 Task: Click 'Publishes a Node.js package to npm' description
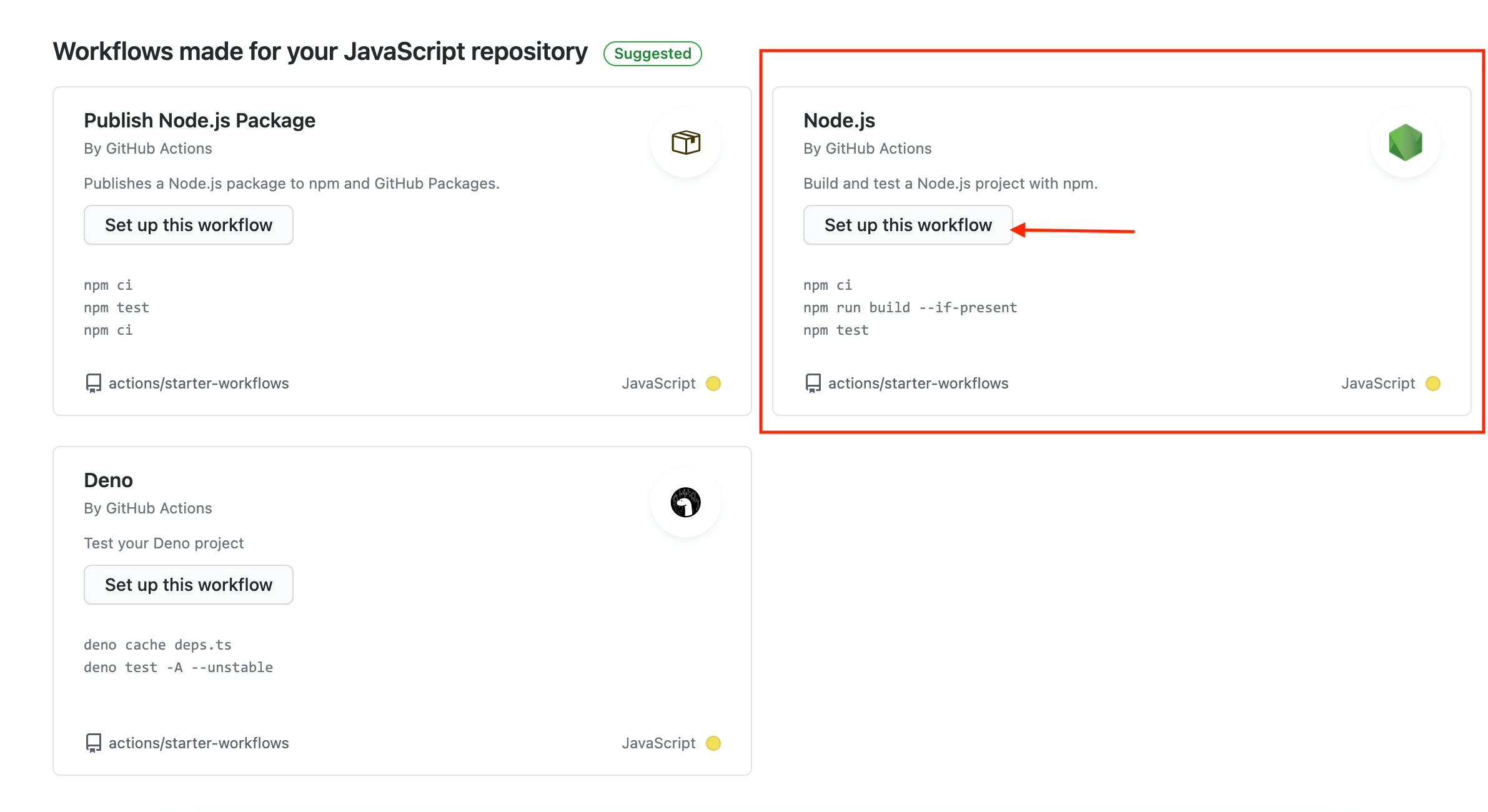coord(292,184)
